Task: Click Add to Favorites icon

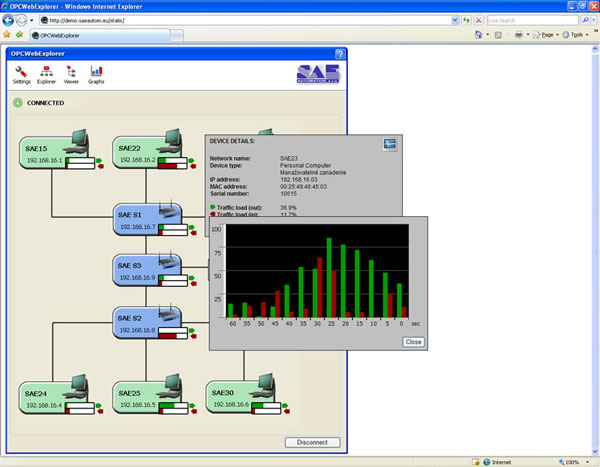Action: tap(19, 35)
